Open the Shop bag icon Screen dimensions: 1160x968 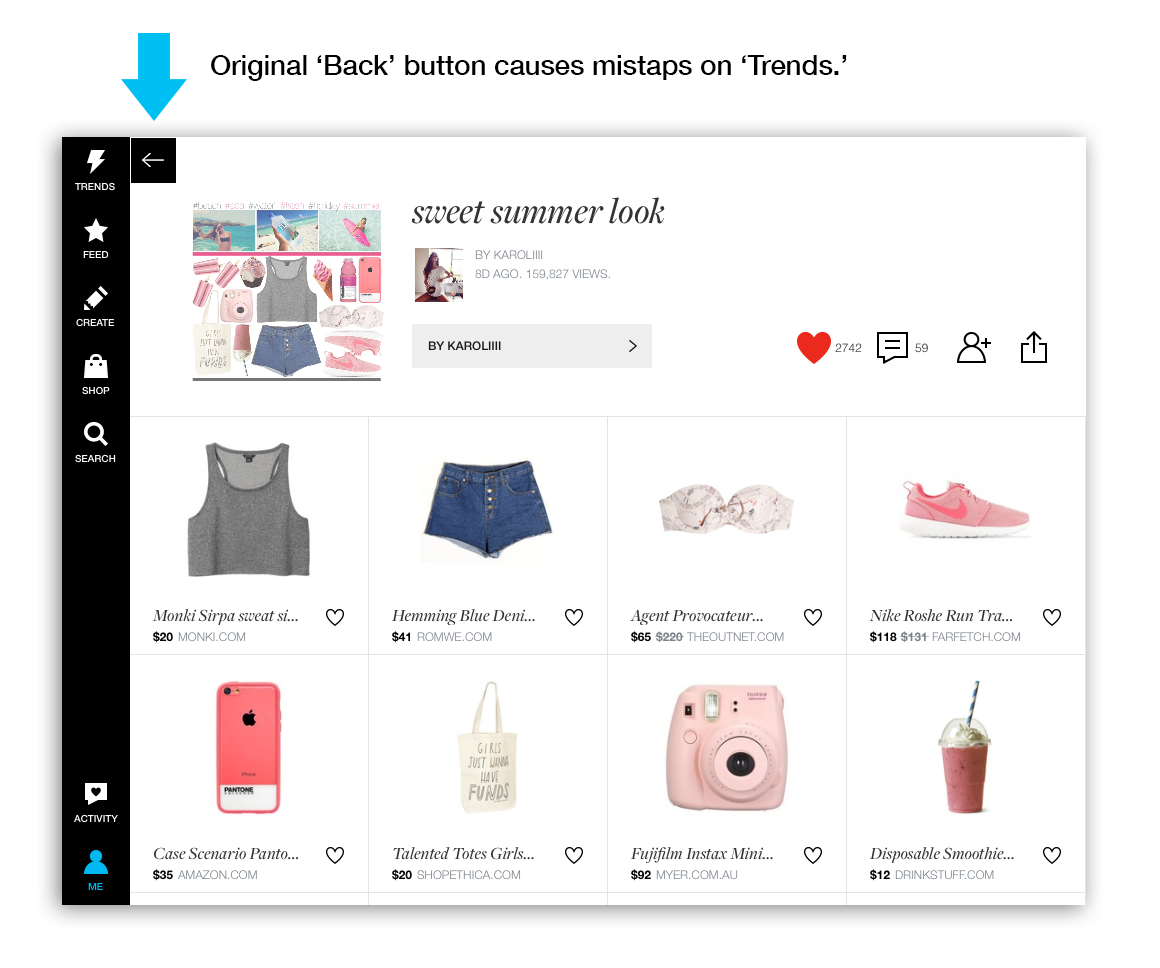[x=95, y=374]
